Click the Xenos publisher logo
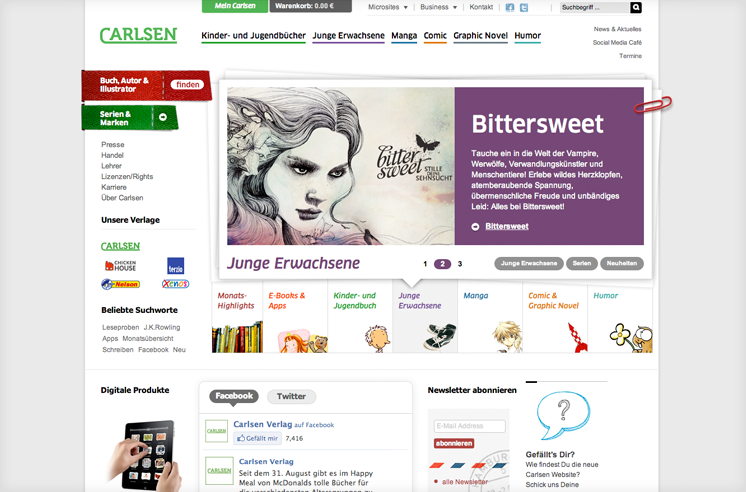The width and height of the screenshot is (746, 492). 176,284
